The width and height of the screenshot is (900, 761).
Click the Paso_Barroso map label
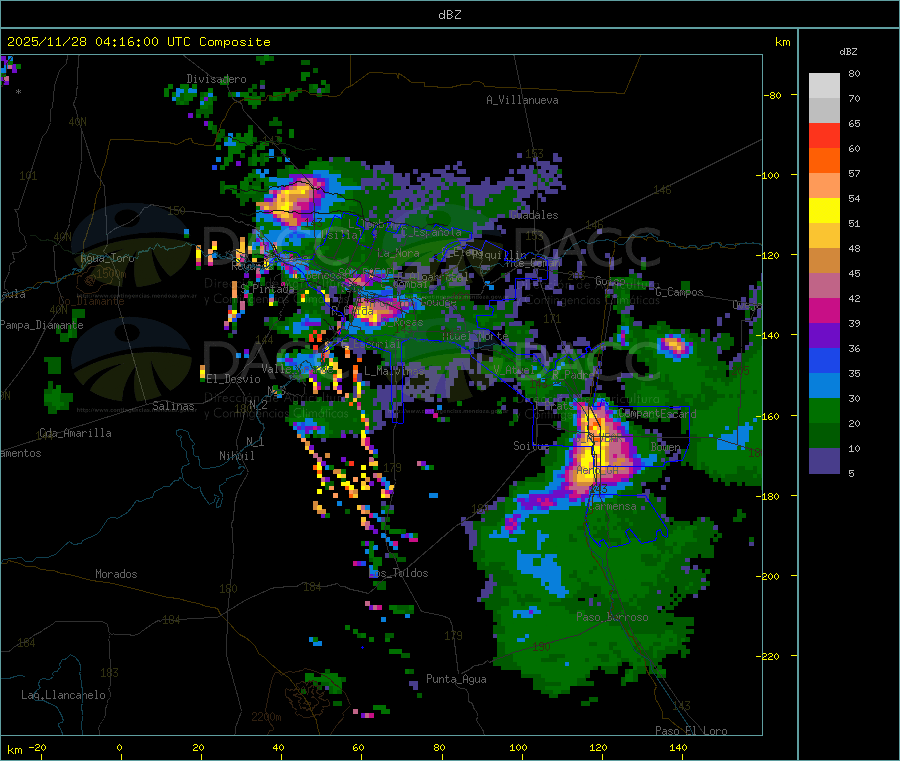click(x=612, y=617)
